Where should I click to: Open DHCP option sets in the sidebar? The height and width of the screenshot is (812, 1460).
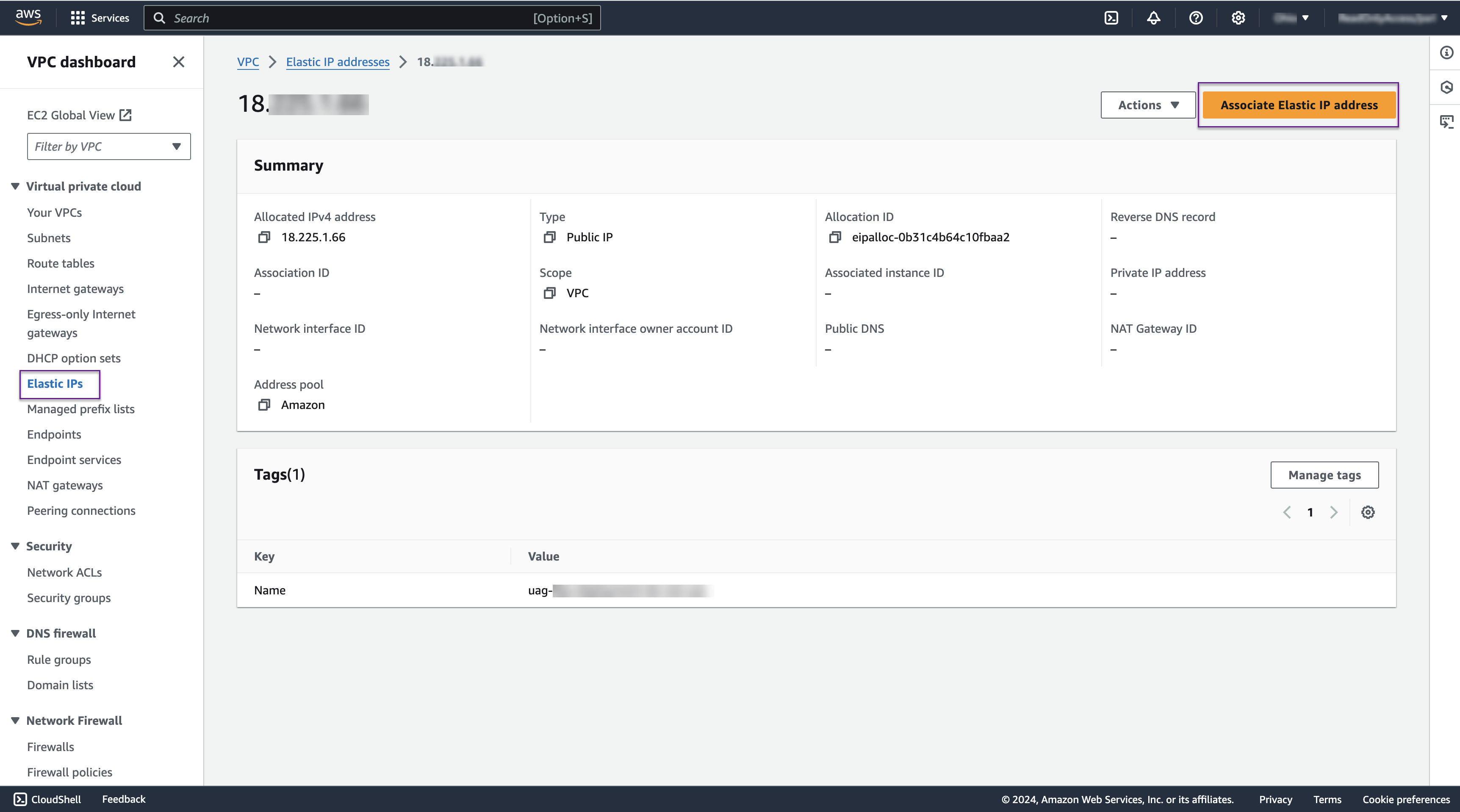click(x=74, y=358)
